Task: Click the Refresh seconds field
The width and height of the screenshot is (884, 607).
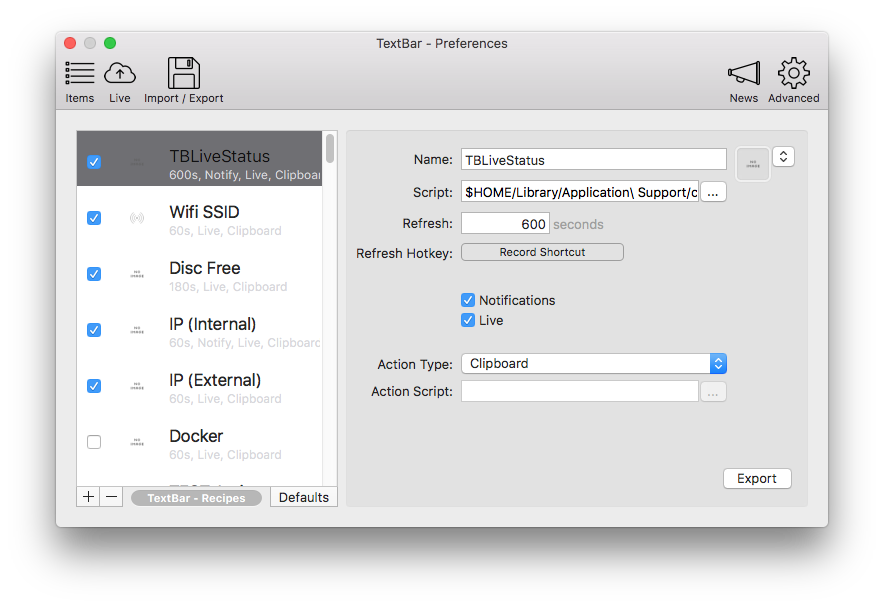Action: point(505,224)
